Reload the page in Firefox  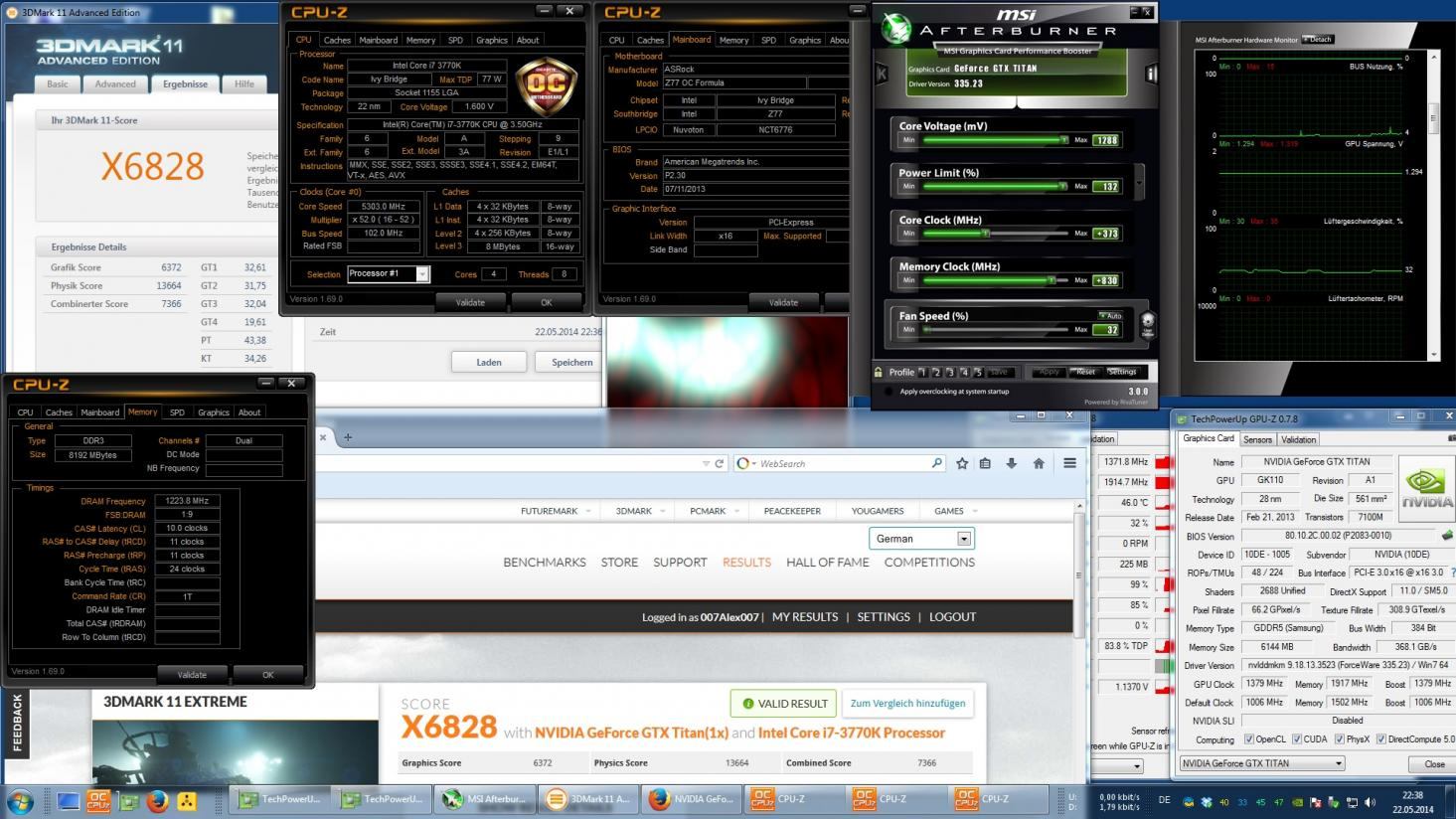(x=720, y=463)
